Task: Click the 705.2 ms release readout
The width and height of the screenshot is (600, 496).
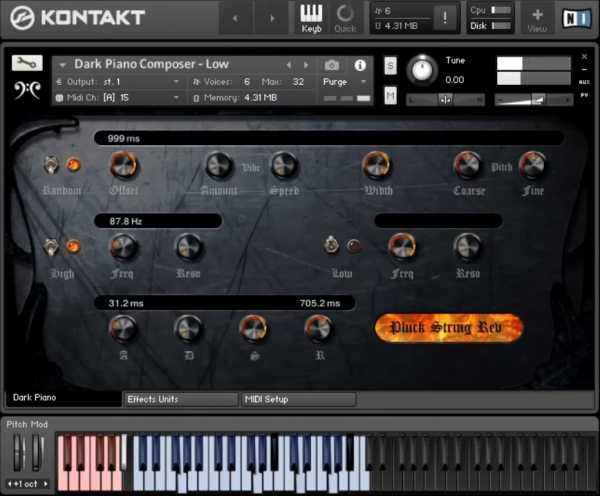Action: pyautogui.click(x=320, y=303)
